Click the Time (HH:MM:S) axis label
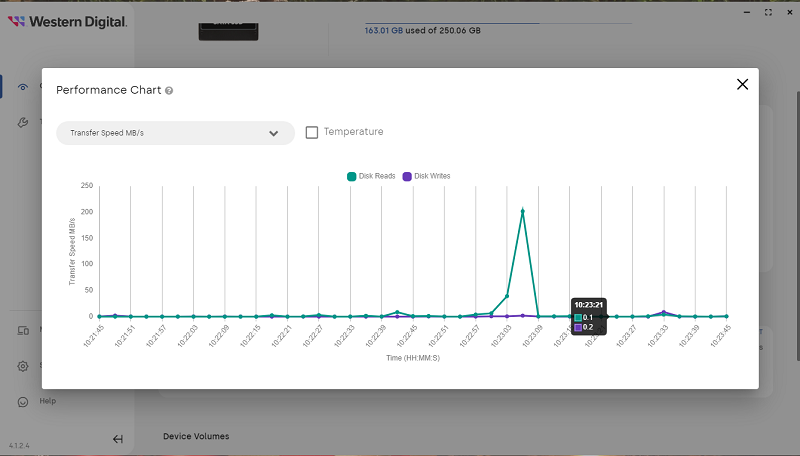The height and width of the screenshot is (456, 800). pos(413,358)
